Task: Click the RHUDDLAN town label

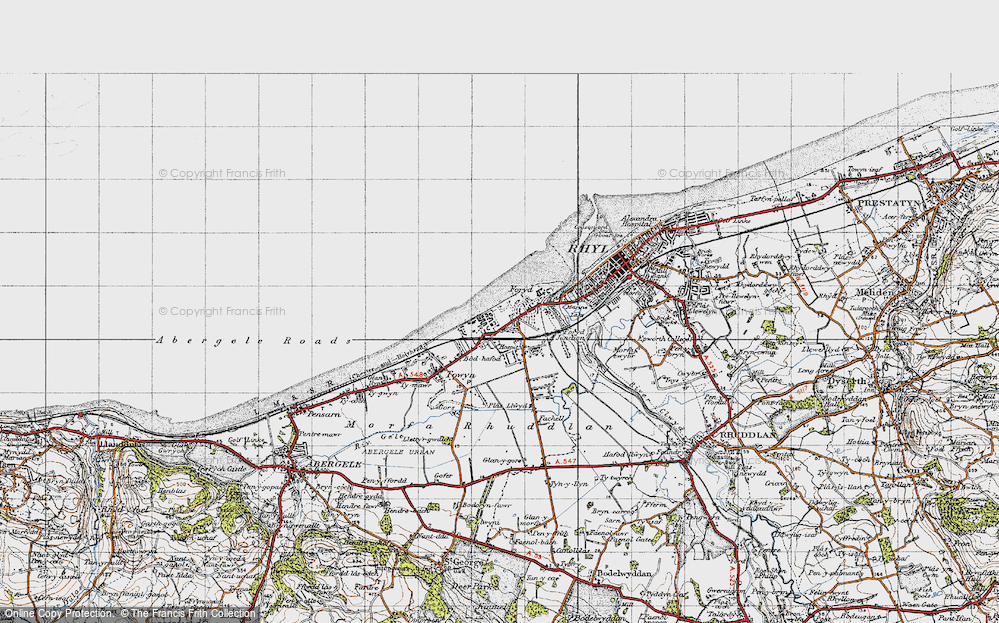Action: tap(749, 435)
